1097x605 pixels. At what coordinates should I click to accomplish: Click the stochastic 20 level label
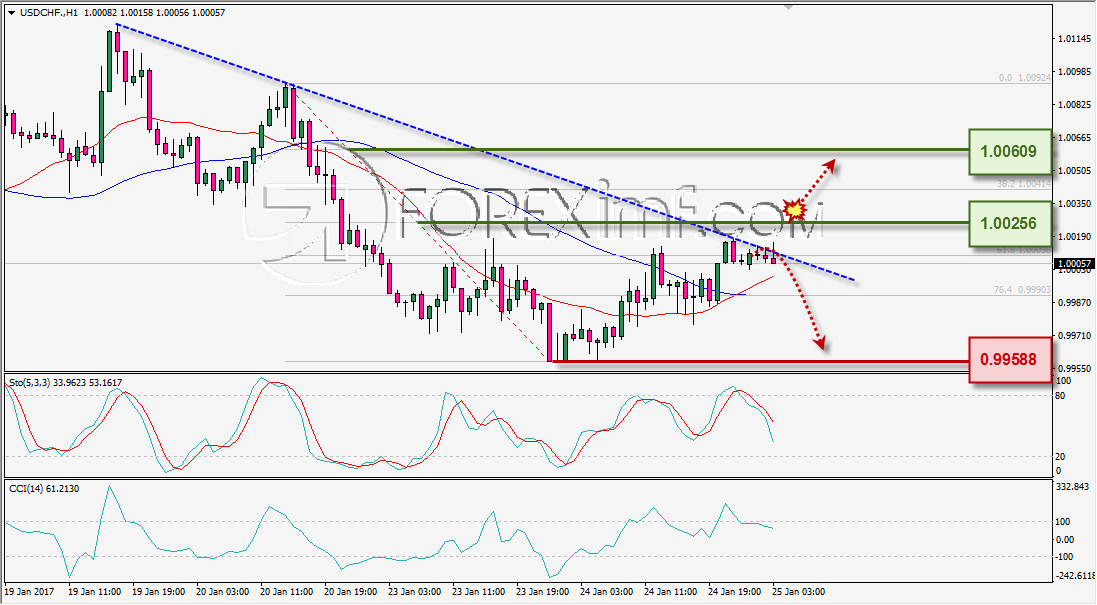(1061, 457)
